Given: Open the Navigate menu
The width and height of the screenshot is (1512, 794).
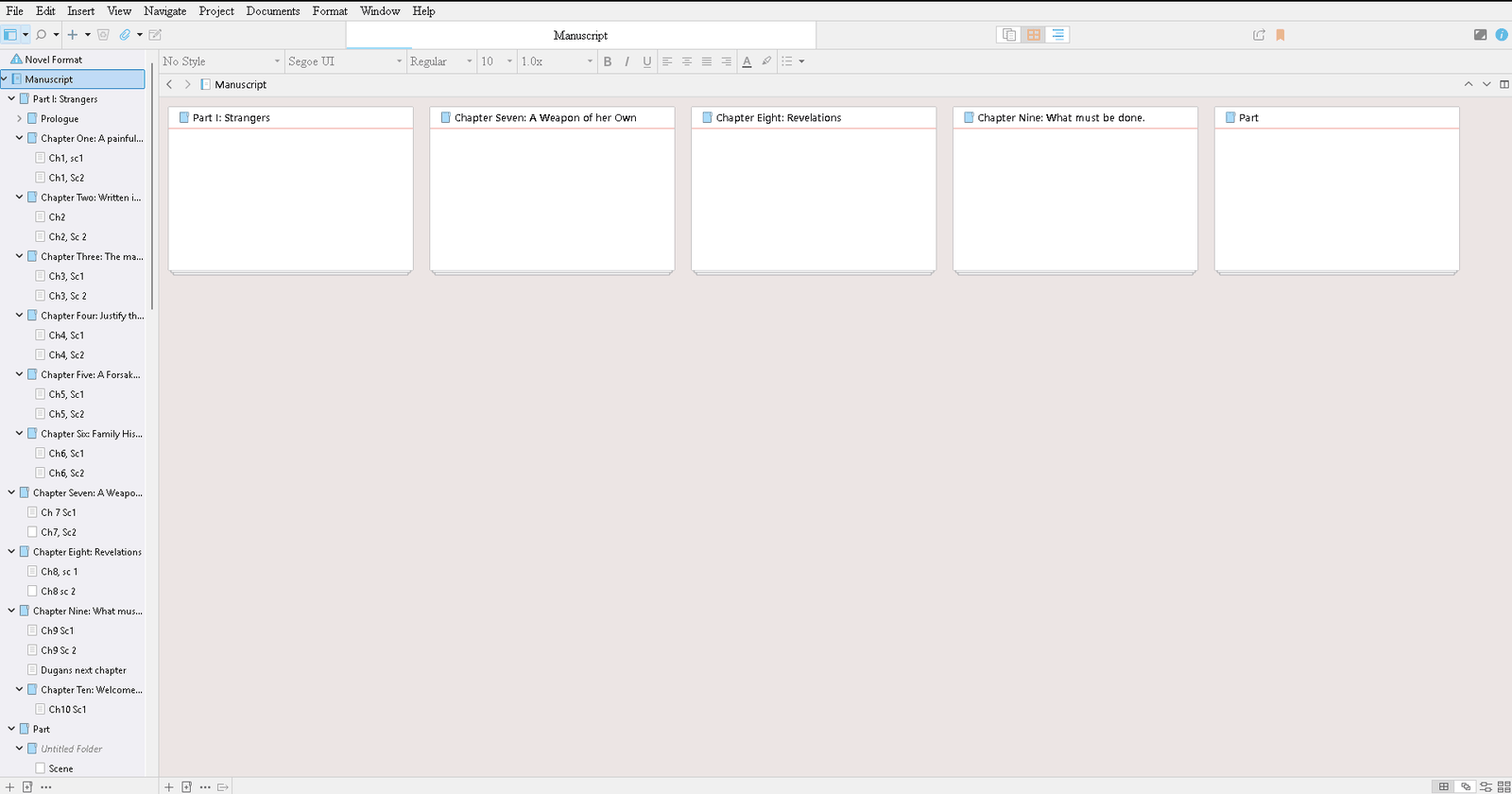Looking at the screenshot, I should click(x=165, y=10).
